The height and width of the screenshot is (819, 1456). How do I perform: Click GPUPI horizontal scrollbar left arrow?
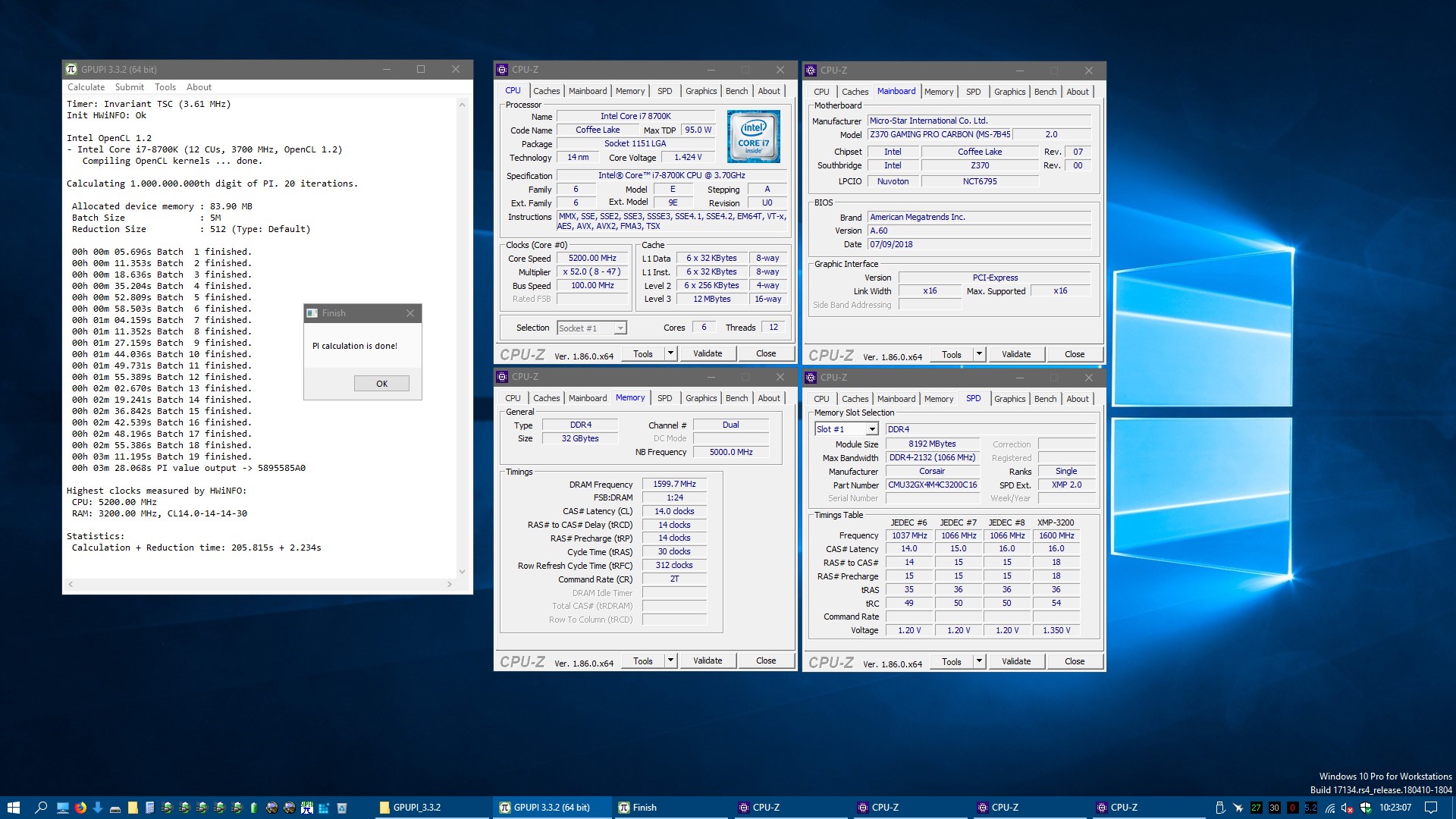point(71,585)
